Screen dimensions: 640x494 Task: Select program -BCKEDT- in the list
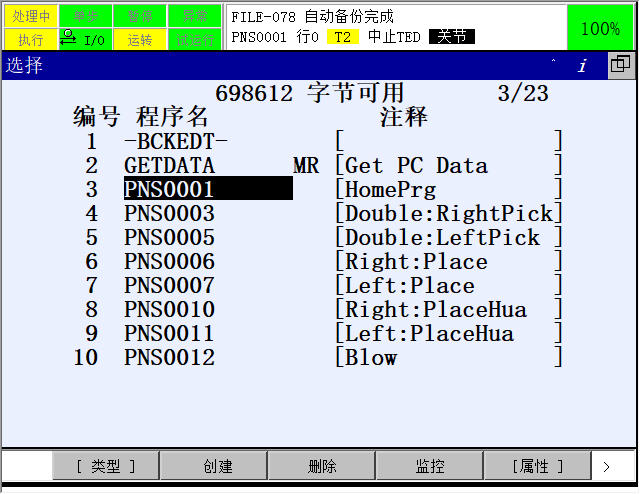tap(176, 142)
